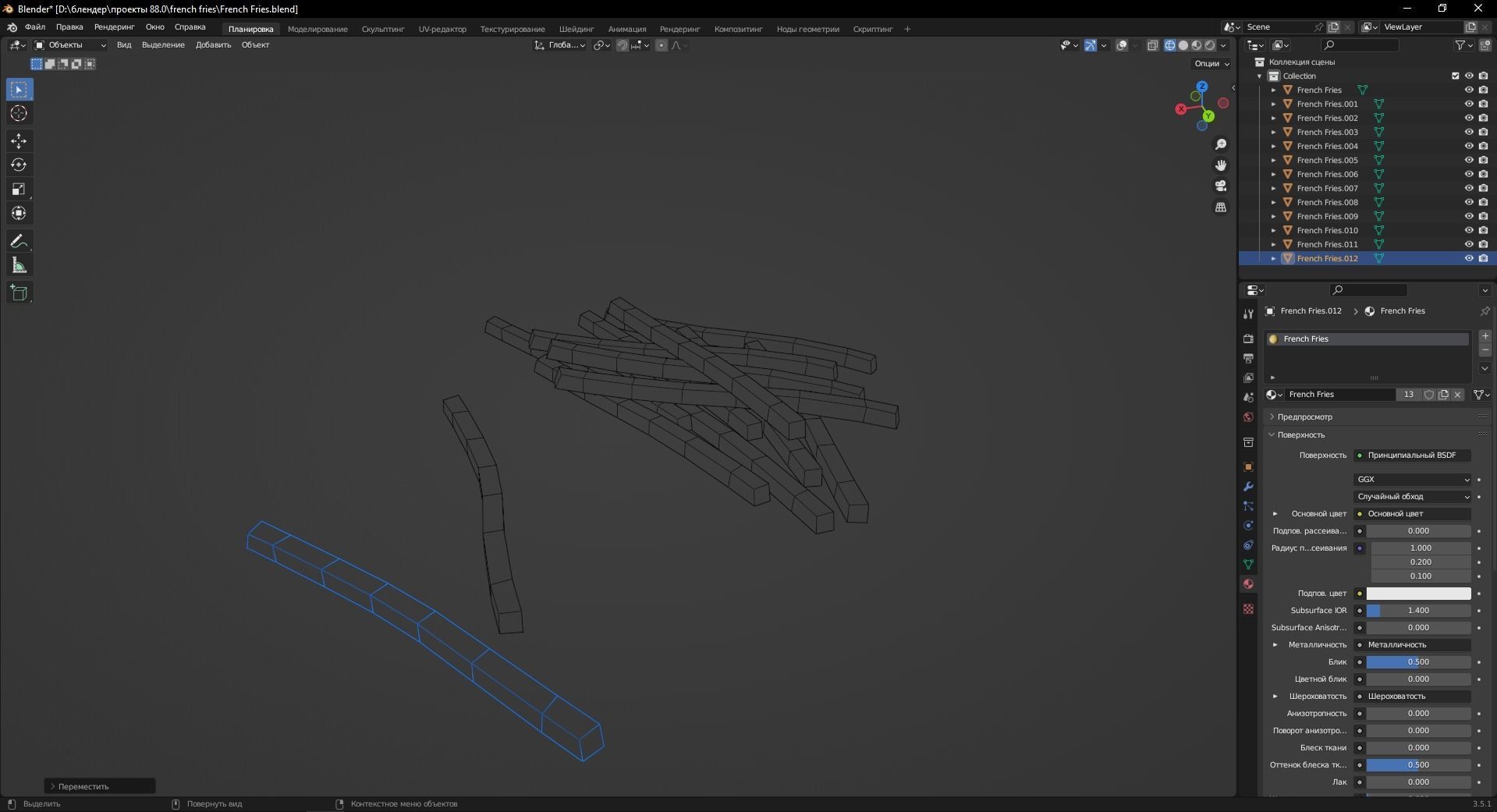Image resolution: width=1497 pixels, height=812 pixels.
Task: Open the Окно menu
Action: (154, 27)
